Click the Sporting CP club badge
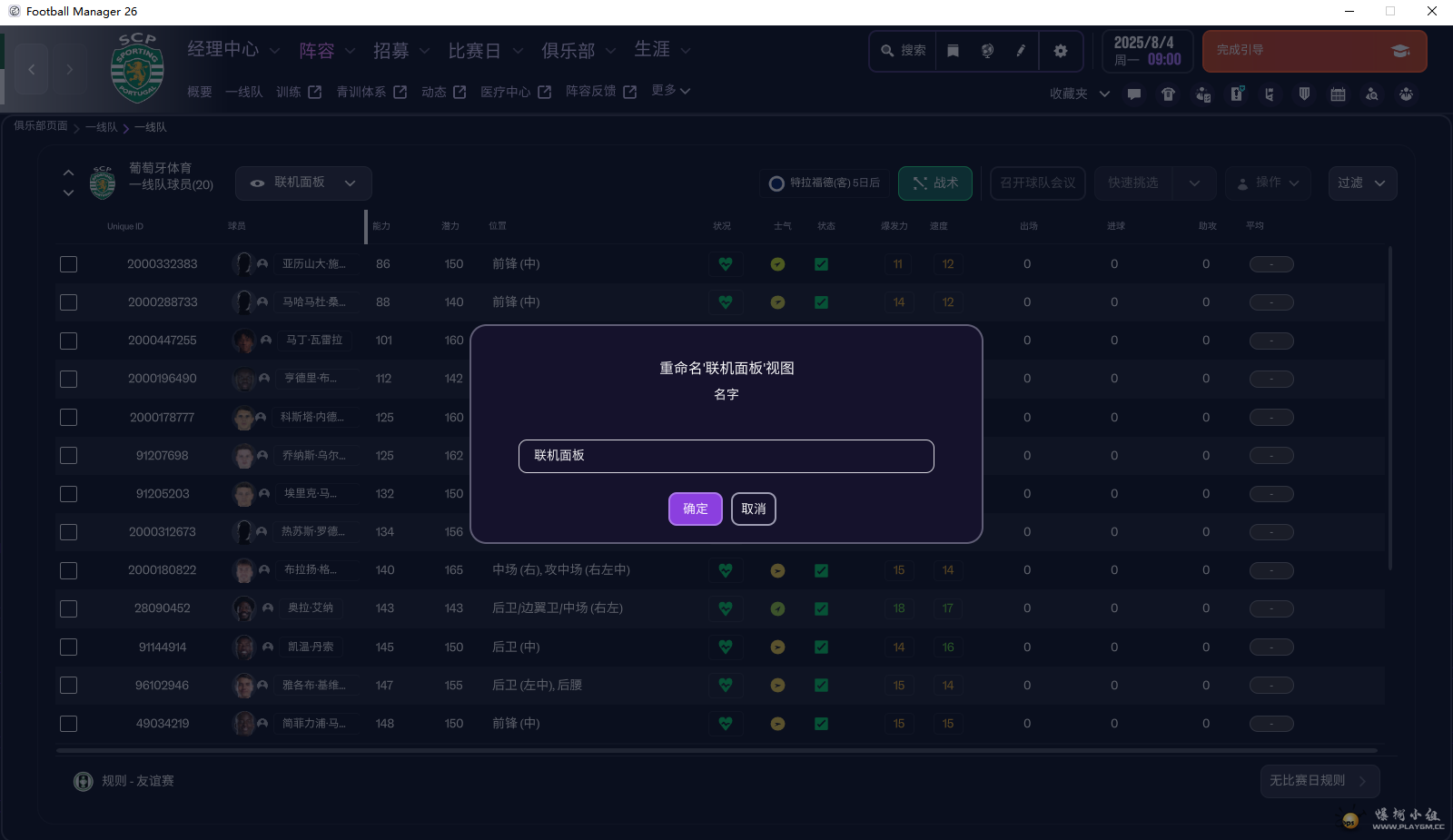 tap(137, 69)
